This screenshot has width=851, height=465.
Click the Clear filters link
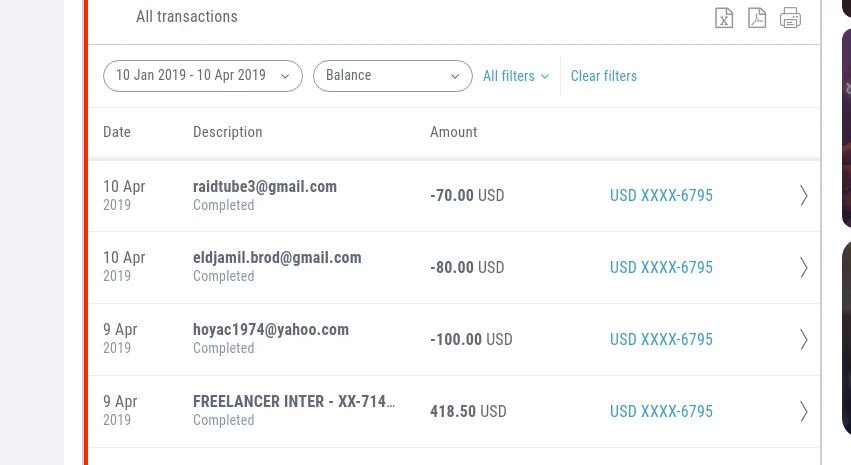click(603, 76)
